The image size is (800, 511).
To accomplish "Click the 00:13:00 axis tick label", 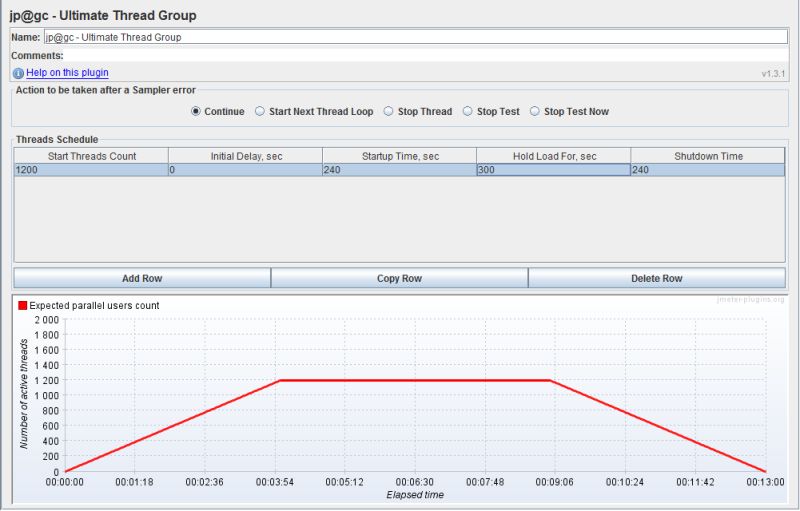I will coord(765,482).
